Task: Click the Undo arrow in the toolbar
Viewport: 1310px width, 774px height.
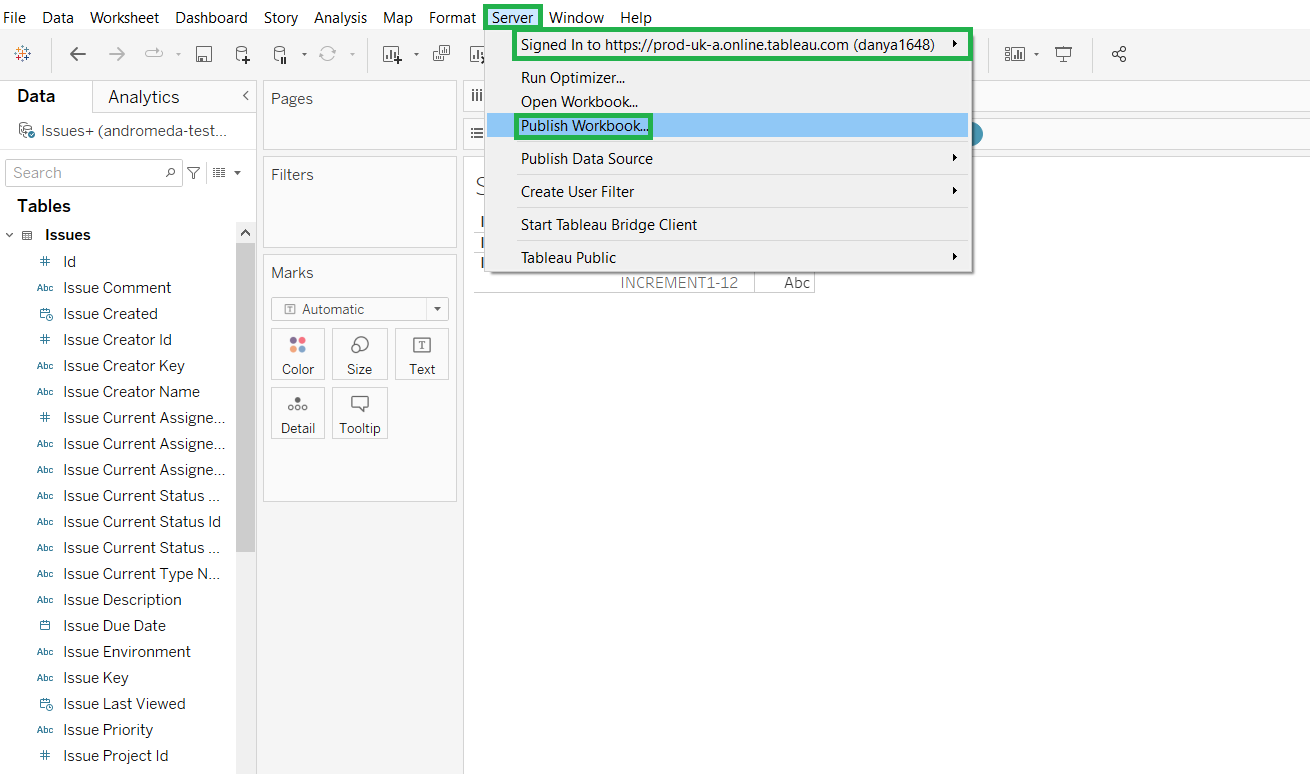Action: [77, 54]
